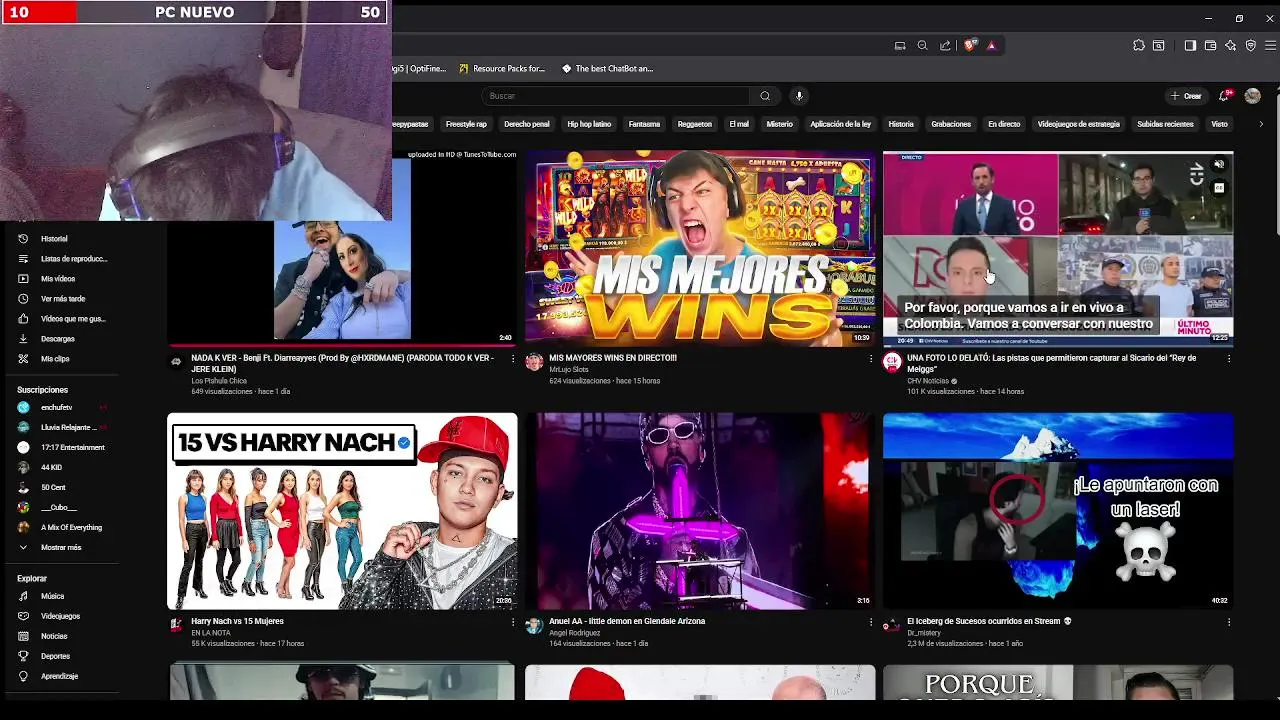This screenshot has width=1280, height=720.
Task: Click the zoom magnifier in address bar
Action: pos(923,45)
